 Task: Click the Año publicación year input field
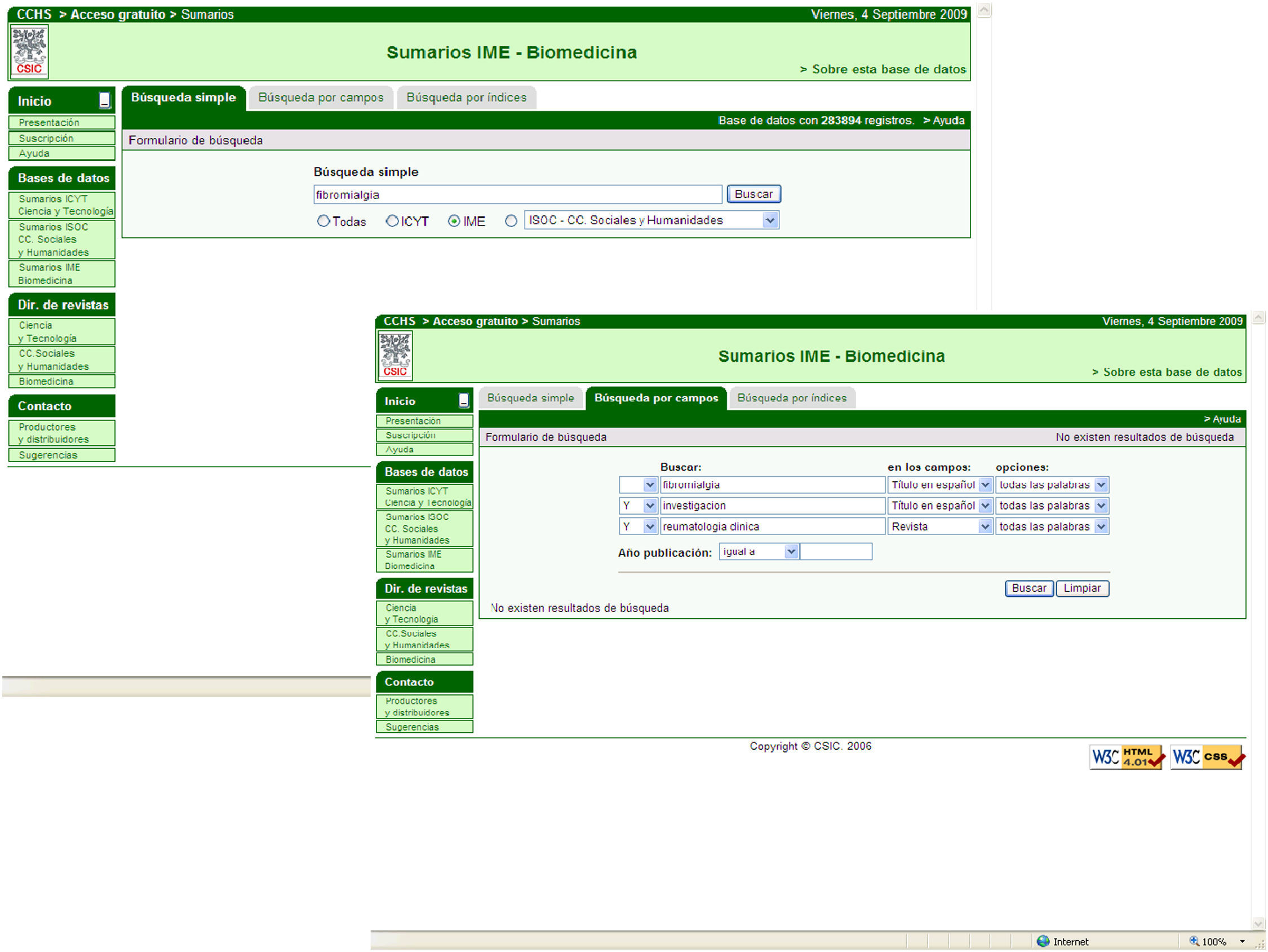tap(836, 552)
